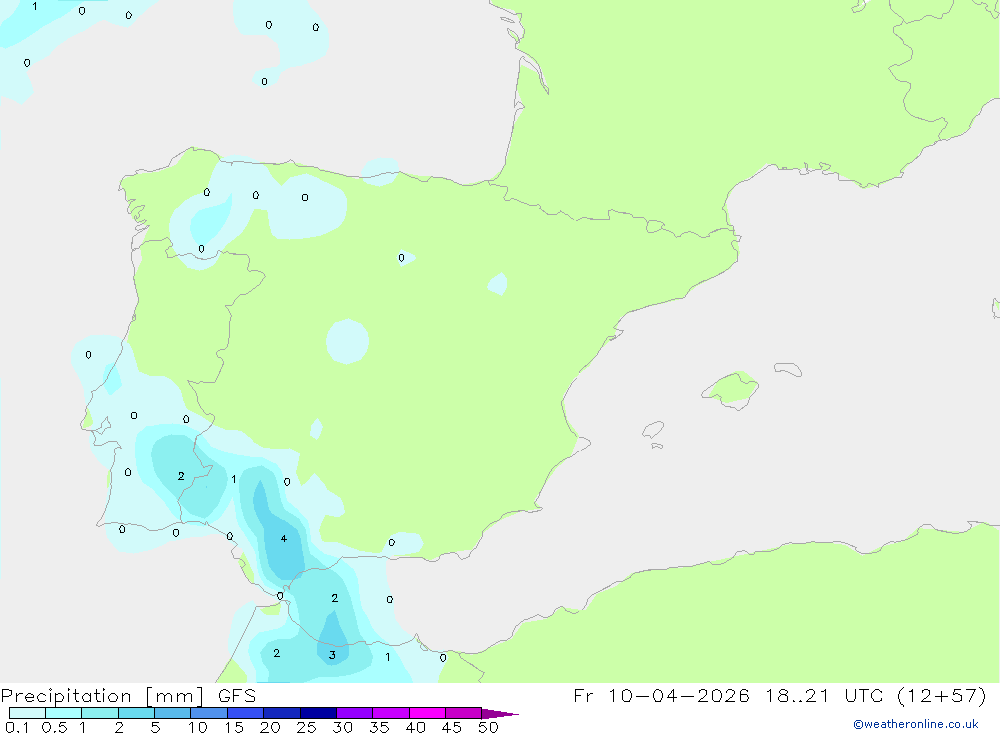1000x733 pixels.
Task: Click the 25–30 mm legend color swatch
Action: point(318,713)
